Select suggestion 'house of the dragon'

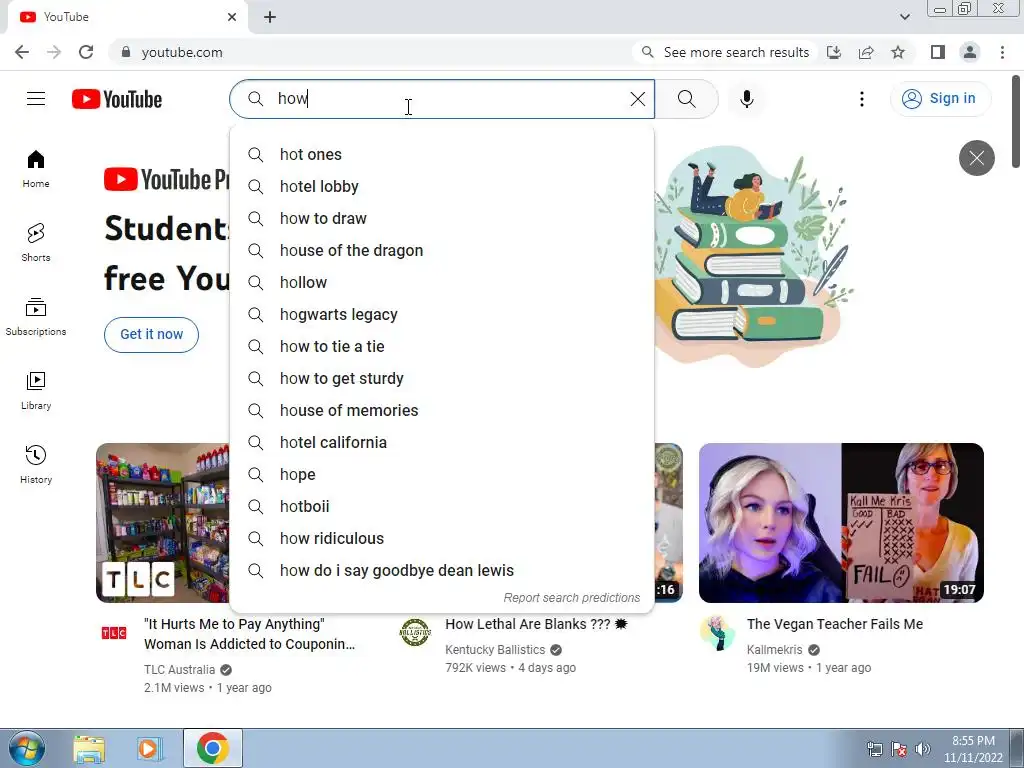[x=442, y=250]
